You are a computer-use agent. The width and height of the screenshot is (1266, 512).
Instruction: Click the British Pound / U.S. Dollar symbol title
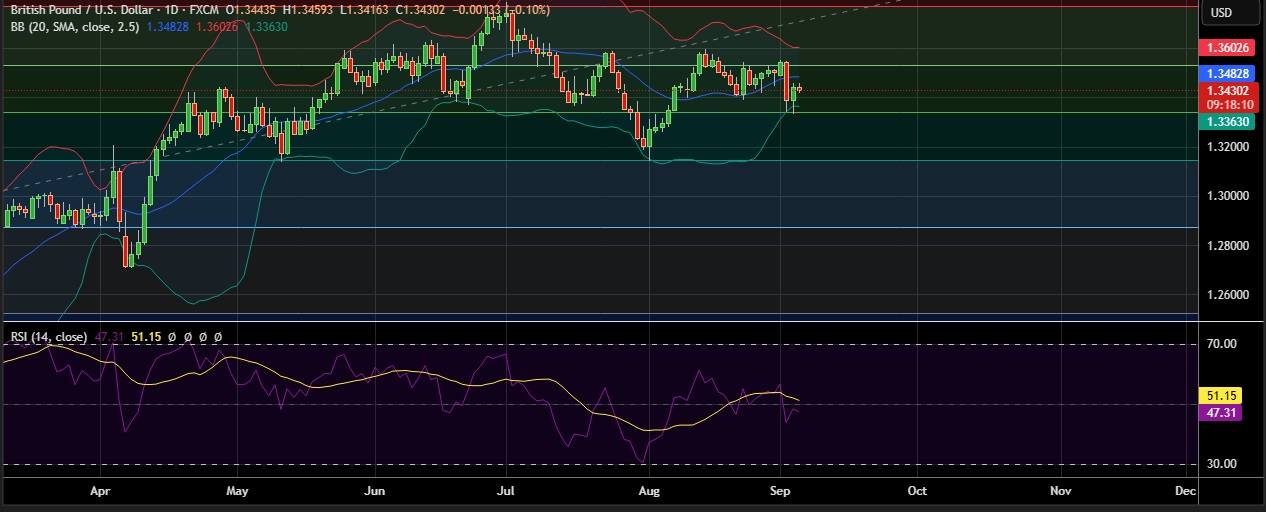click(83, 10)
